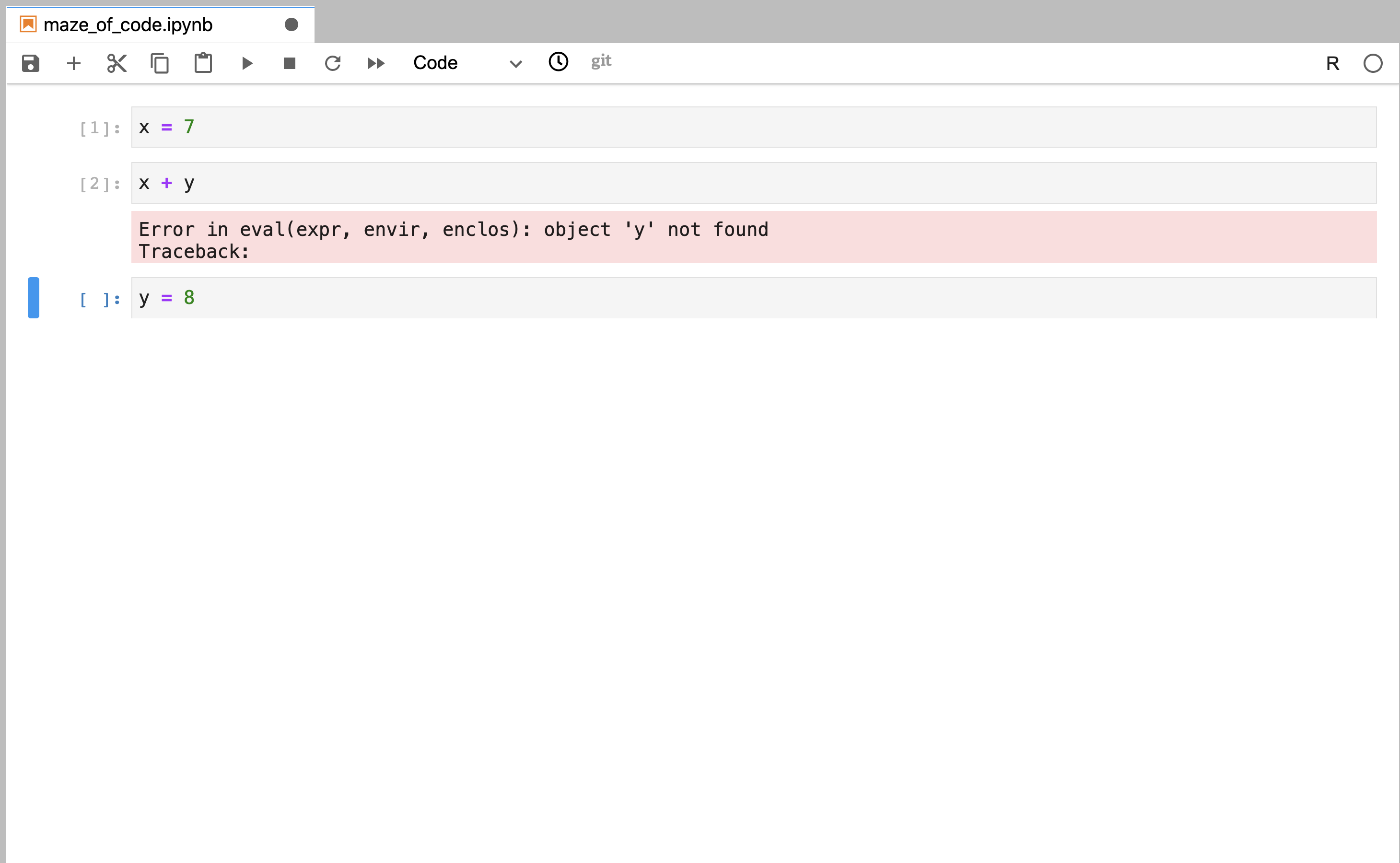Save the notebook with the floppy disk icon
The width and height of the screenshot is (1400, 863).
(x=31, y=63)
